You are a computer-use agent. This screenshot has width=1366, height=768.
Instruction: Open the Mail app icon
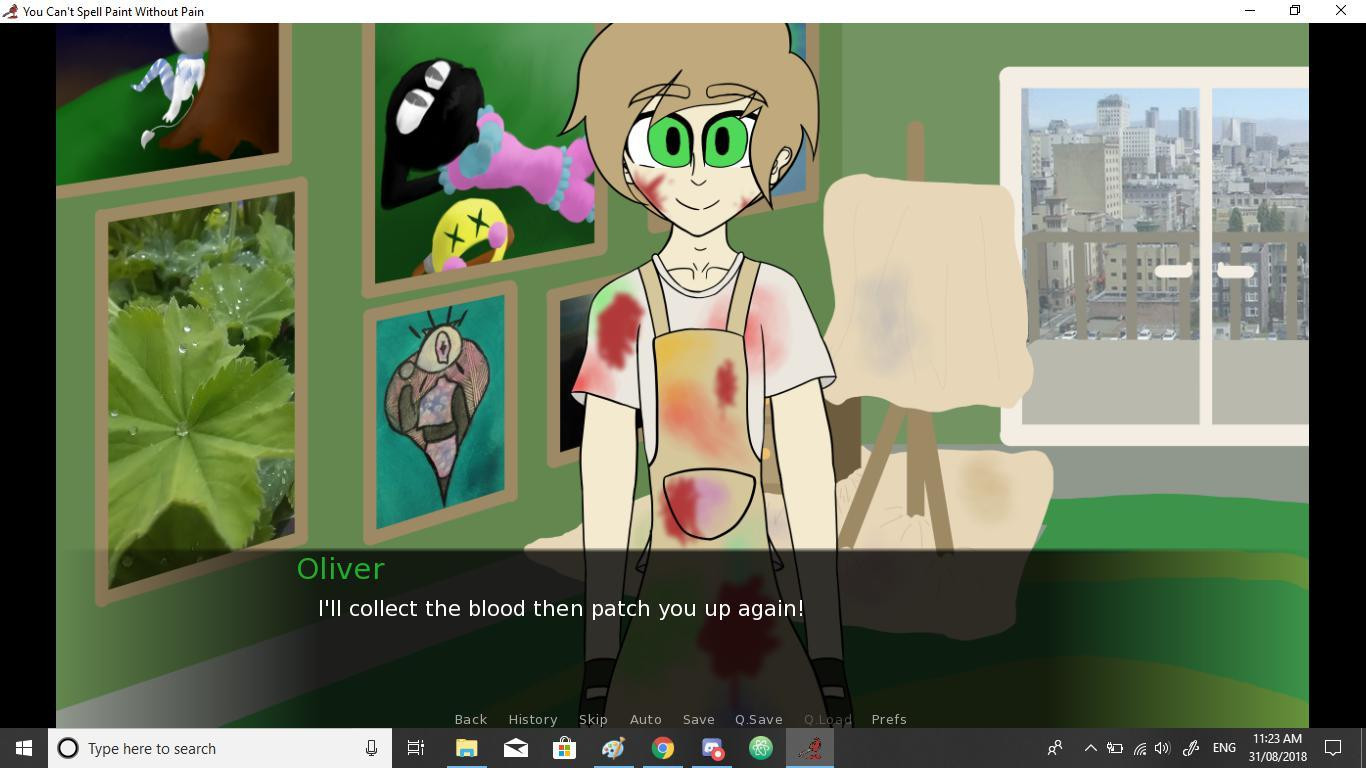pyautogui.click(x=516, y=748)
